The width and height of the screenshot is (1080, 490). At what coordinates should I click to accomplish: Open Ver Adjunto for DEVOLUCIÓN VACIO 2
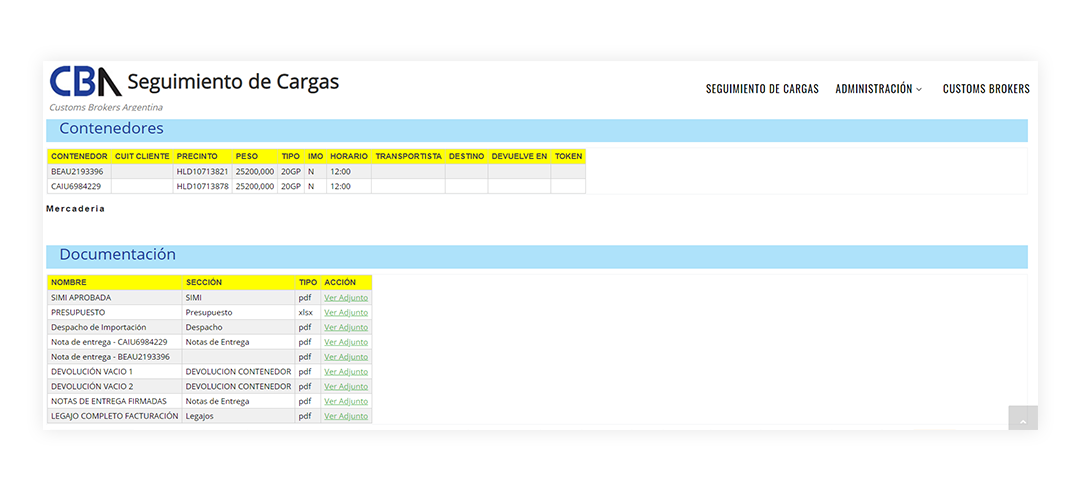346,386
